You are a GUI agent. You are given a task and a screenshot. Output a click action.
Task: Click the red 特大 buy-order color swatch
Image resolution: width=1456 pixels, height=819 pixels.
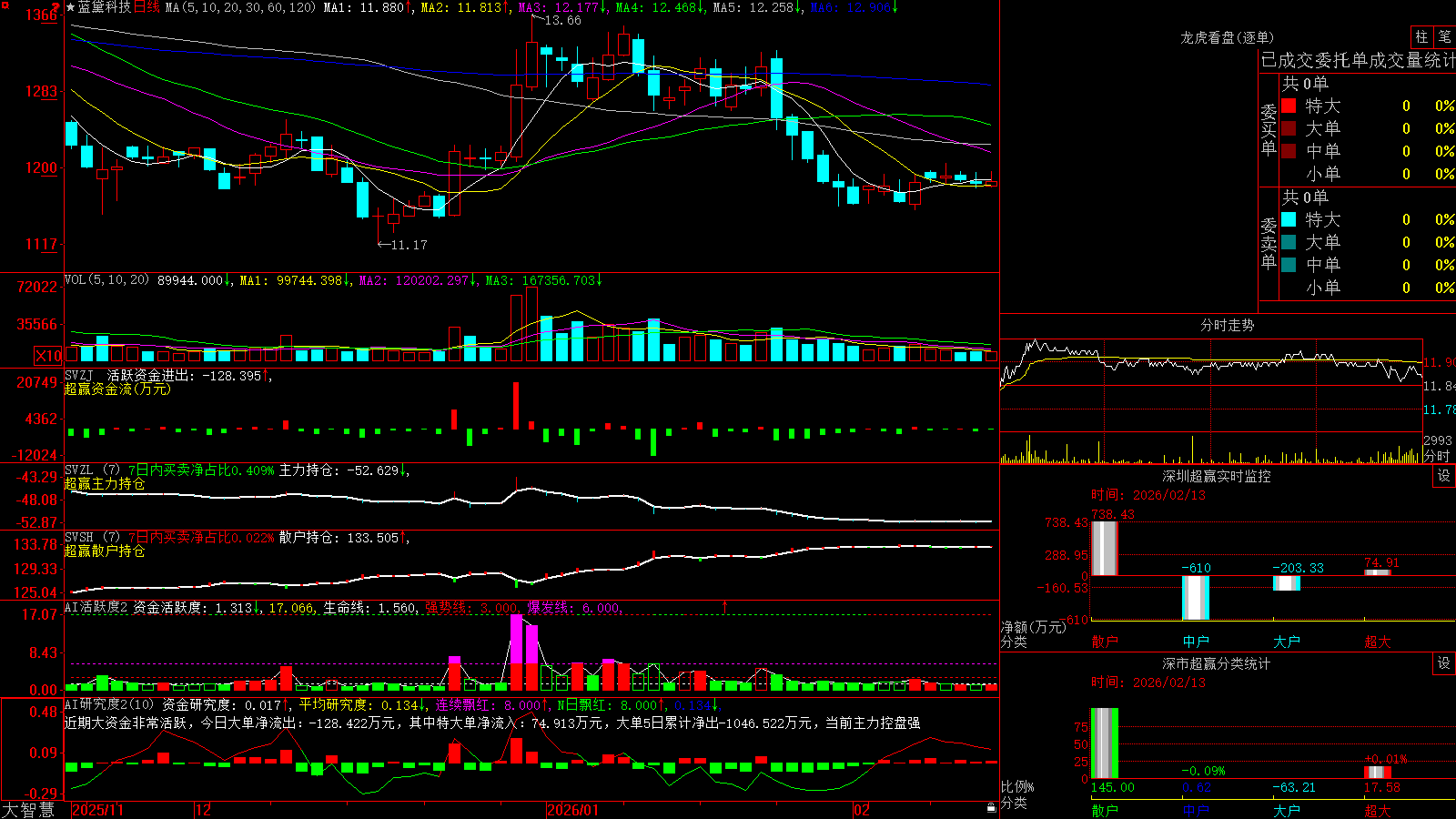click(1289, 106)
